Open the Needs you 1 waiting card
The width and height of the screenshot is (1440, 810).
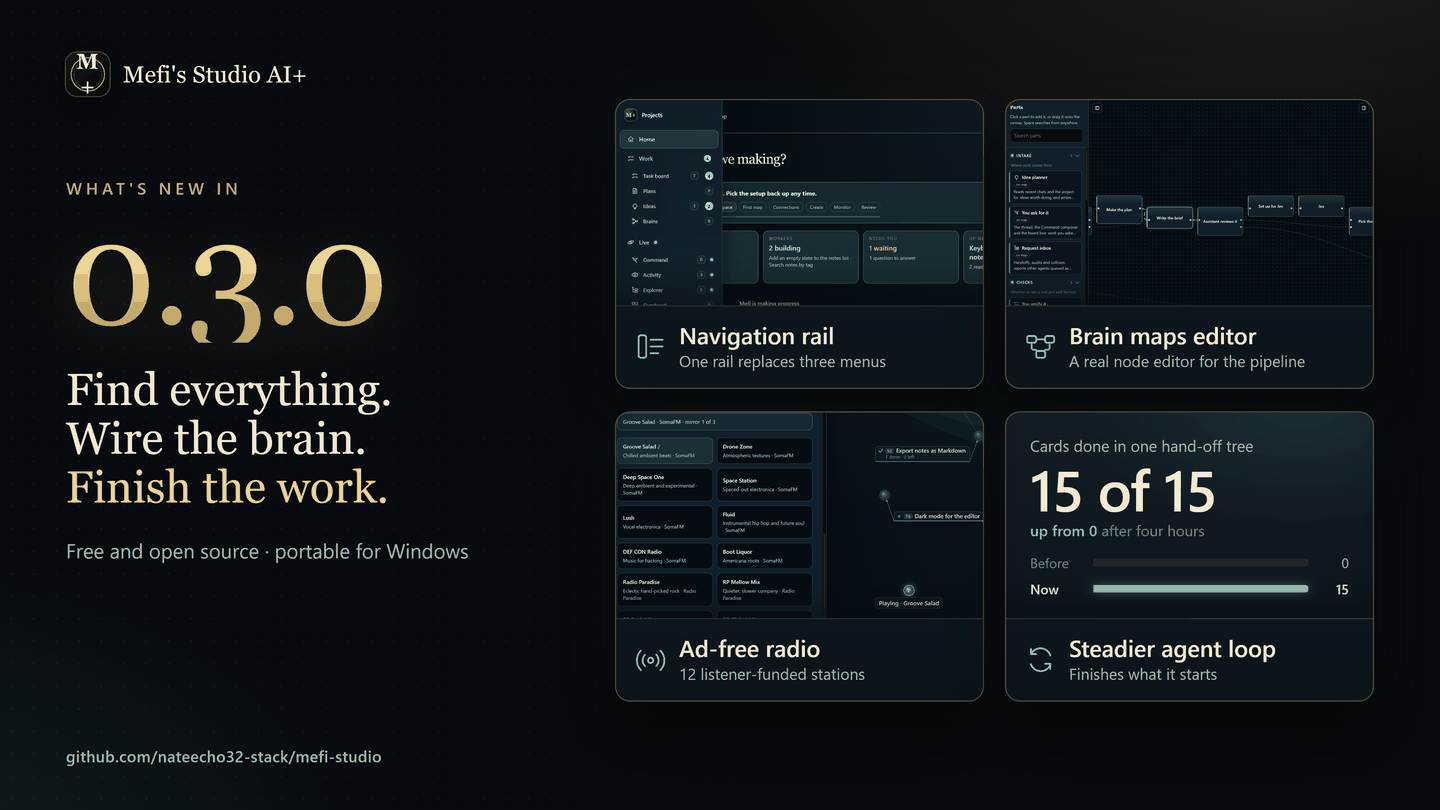pos(911,257)
